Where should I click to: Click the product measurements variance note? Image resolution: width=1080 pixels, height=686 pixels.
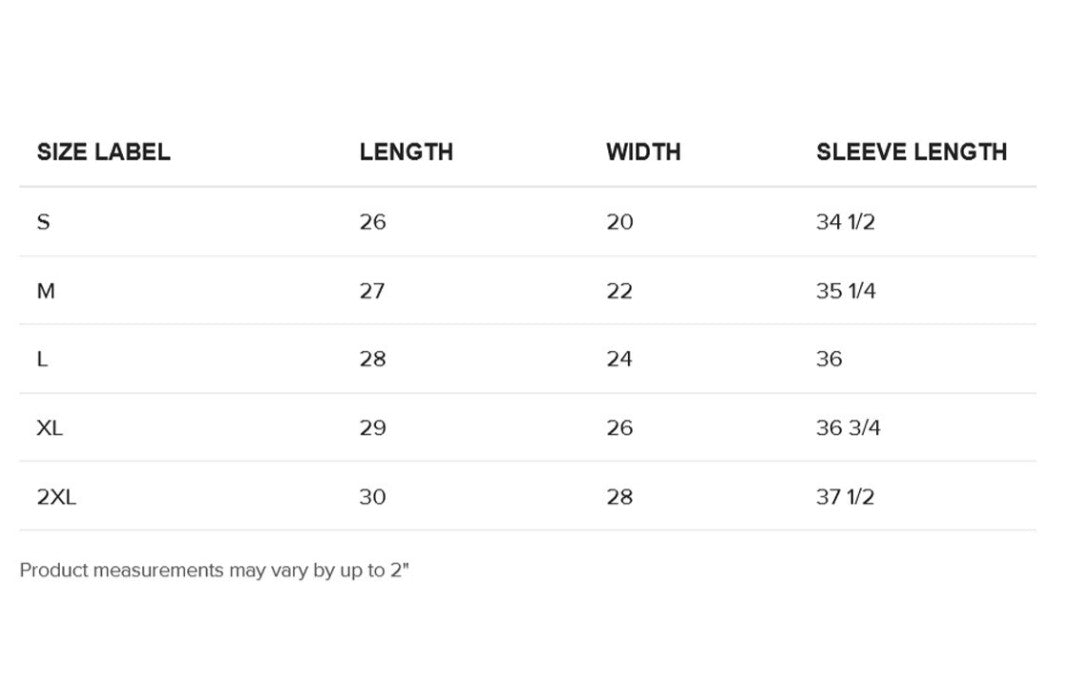pyautogui.click(x=215, y=571)
